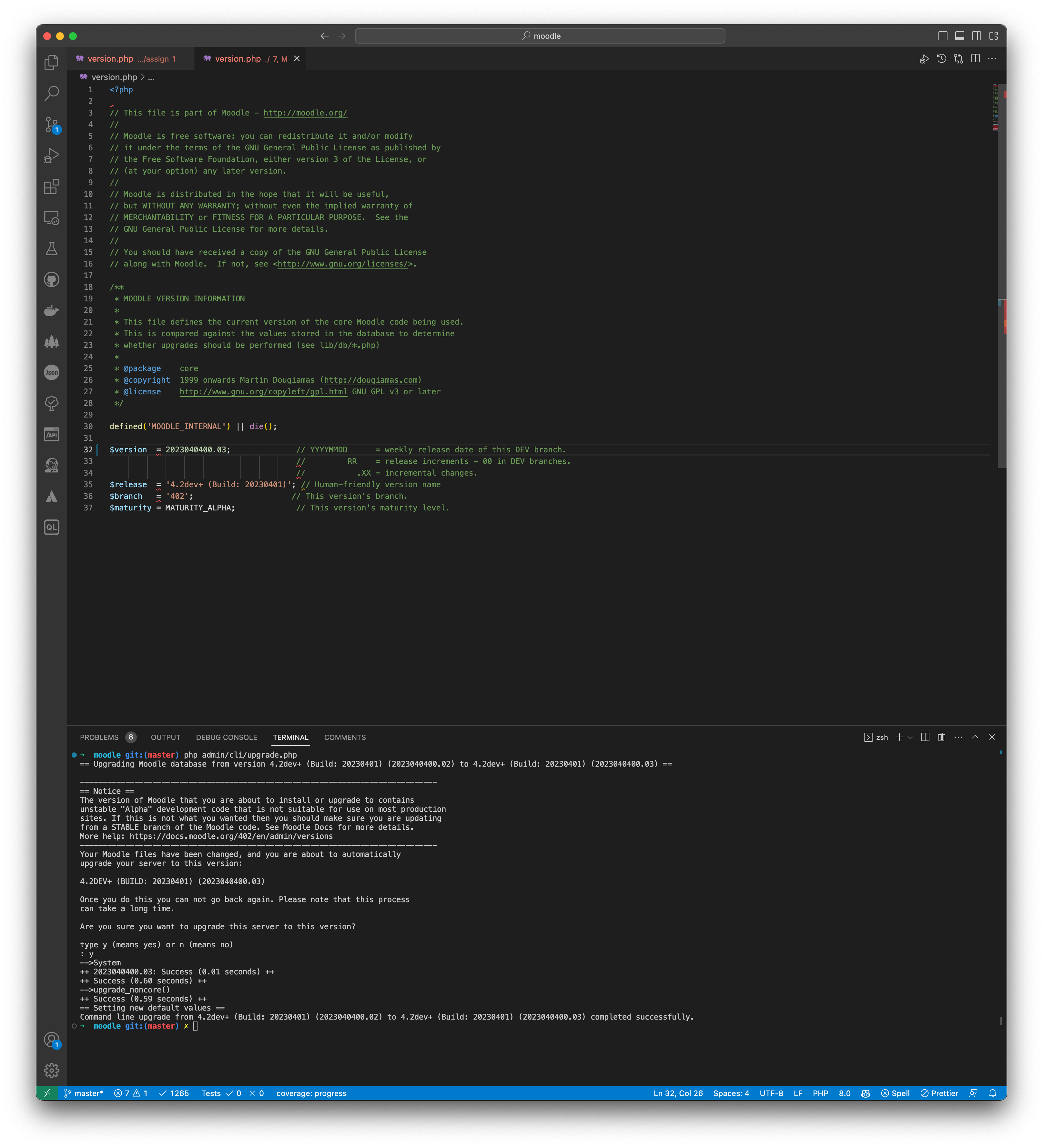
Task: Open GitHub view in activity bar
Action: click(51, 280)
